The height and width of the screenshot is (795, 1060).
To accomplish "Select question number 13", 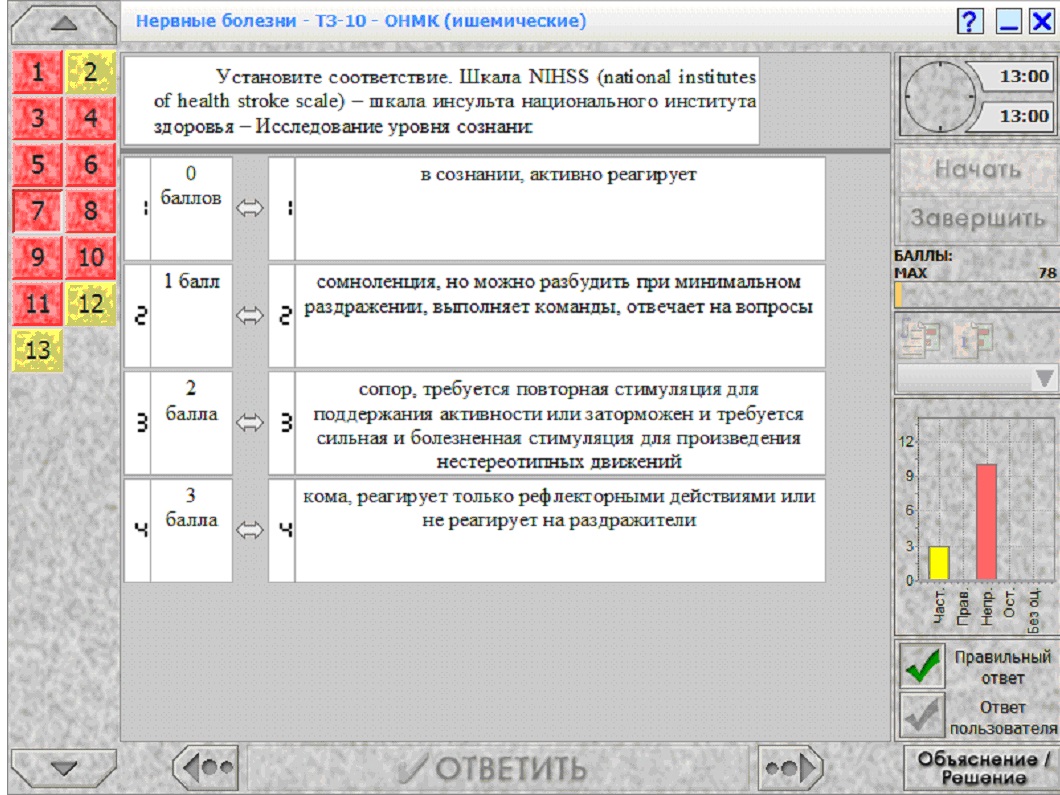I will [x=37, y=350].
